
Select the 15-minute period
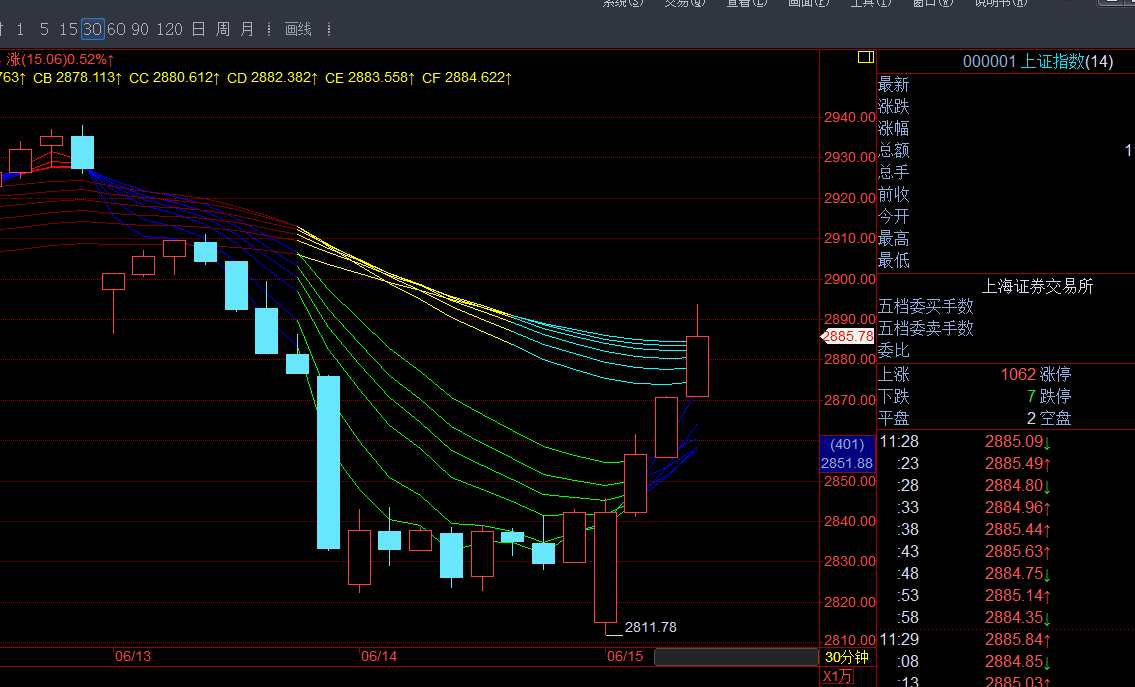coord(68,29)
